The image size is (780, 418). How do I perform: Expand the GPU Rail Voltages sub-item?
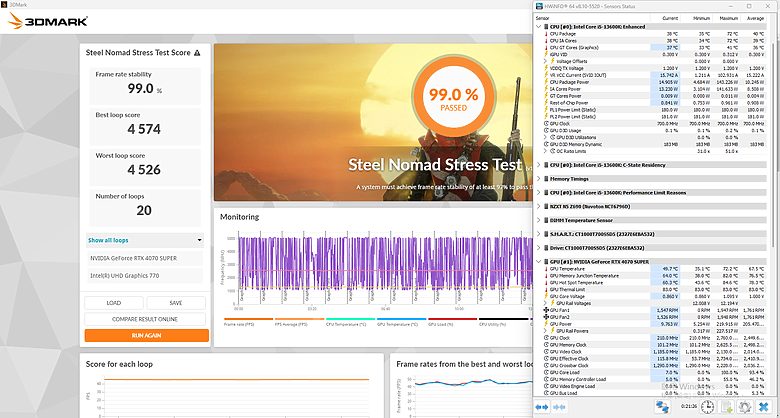click(x=546, y=303)
